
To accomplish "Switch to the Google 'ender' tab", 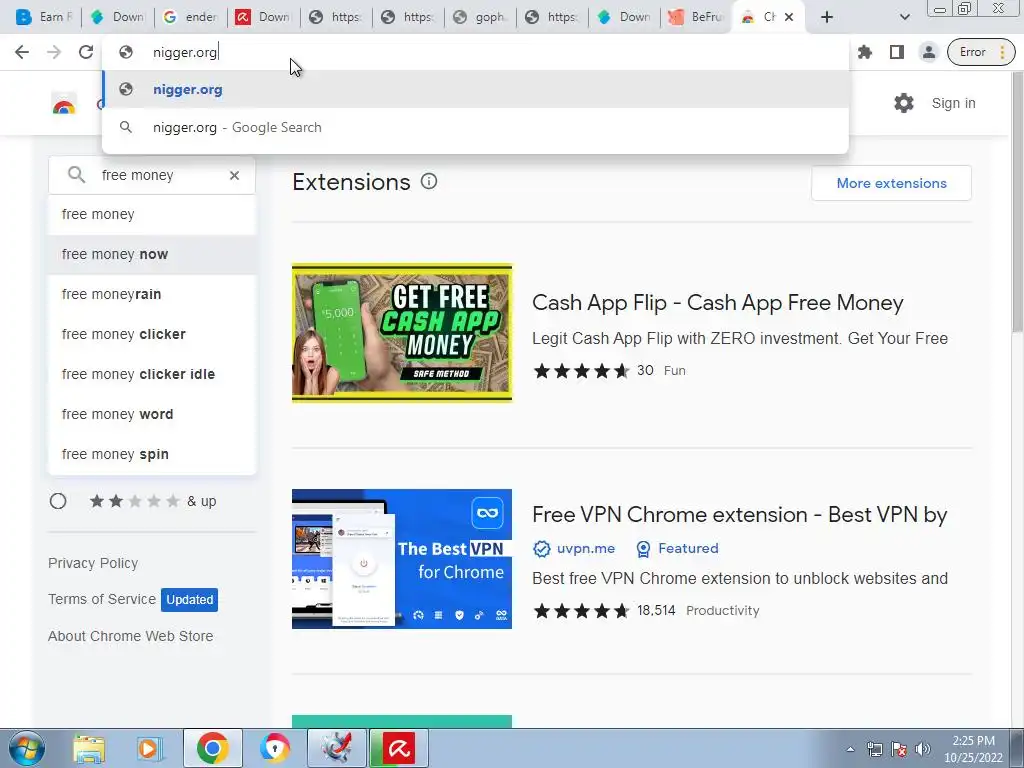I will click(191, 17).
